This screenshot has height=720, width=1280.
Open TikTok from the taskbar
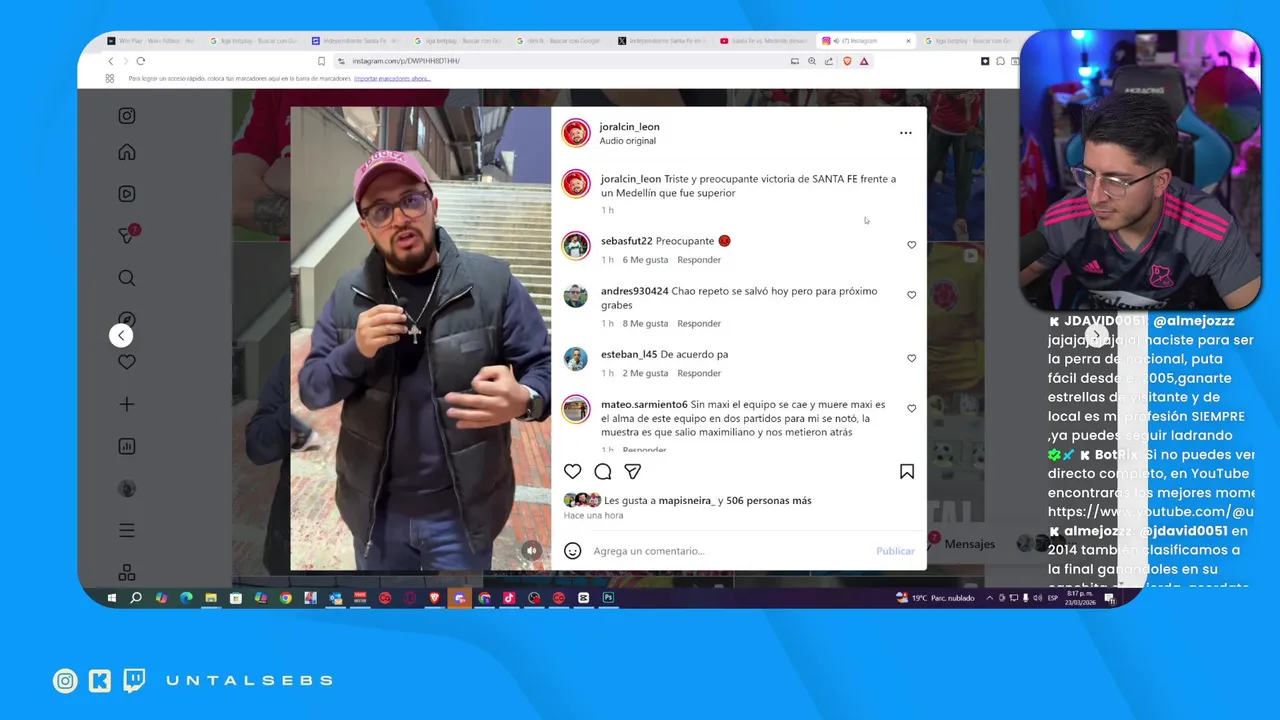(x=509, y=598)
